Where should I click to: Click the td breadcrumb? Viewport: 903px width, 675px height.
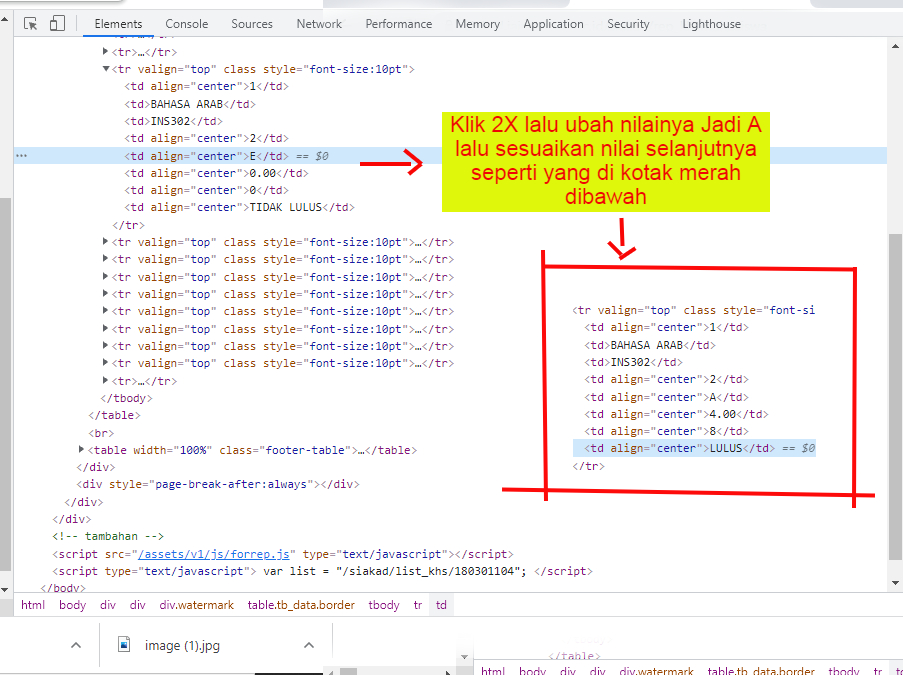pyautogui.click(x=441, y=605)
